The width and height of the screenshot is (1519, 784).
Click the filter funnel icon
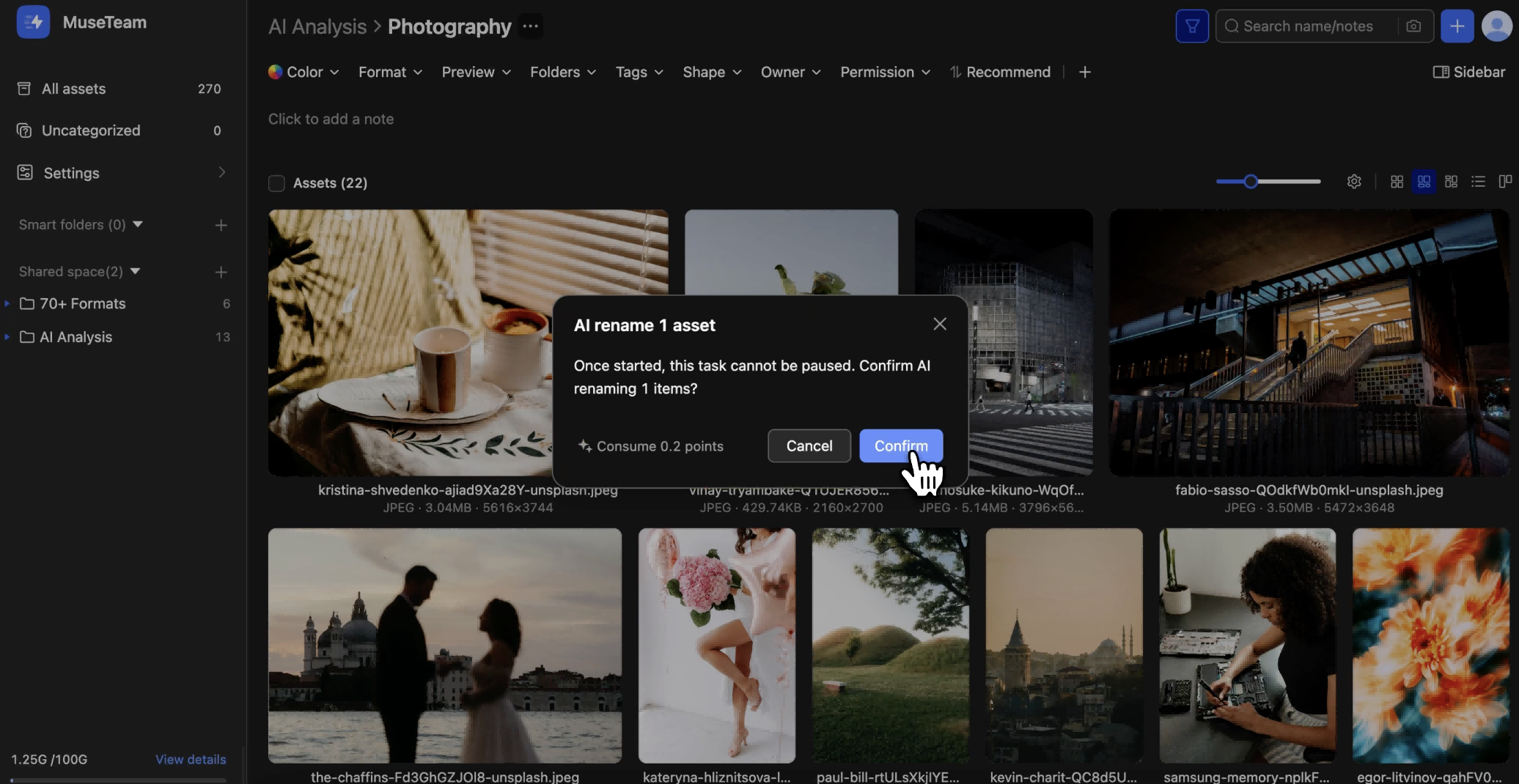click(x=1191, y=26)
